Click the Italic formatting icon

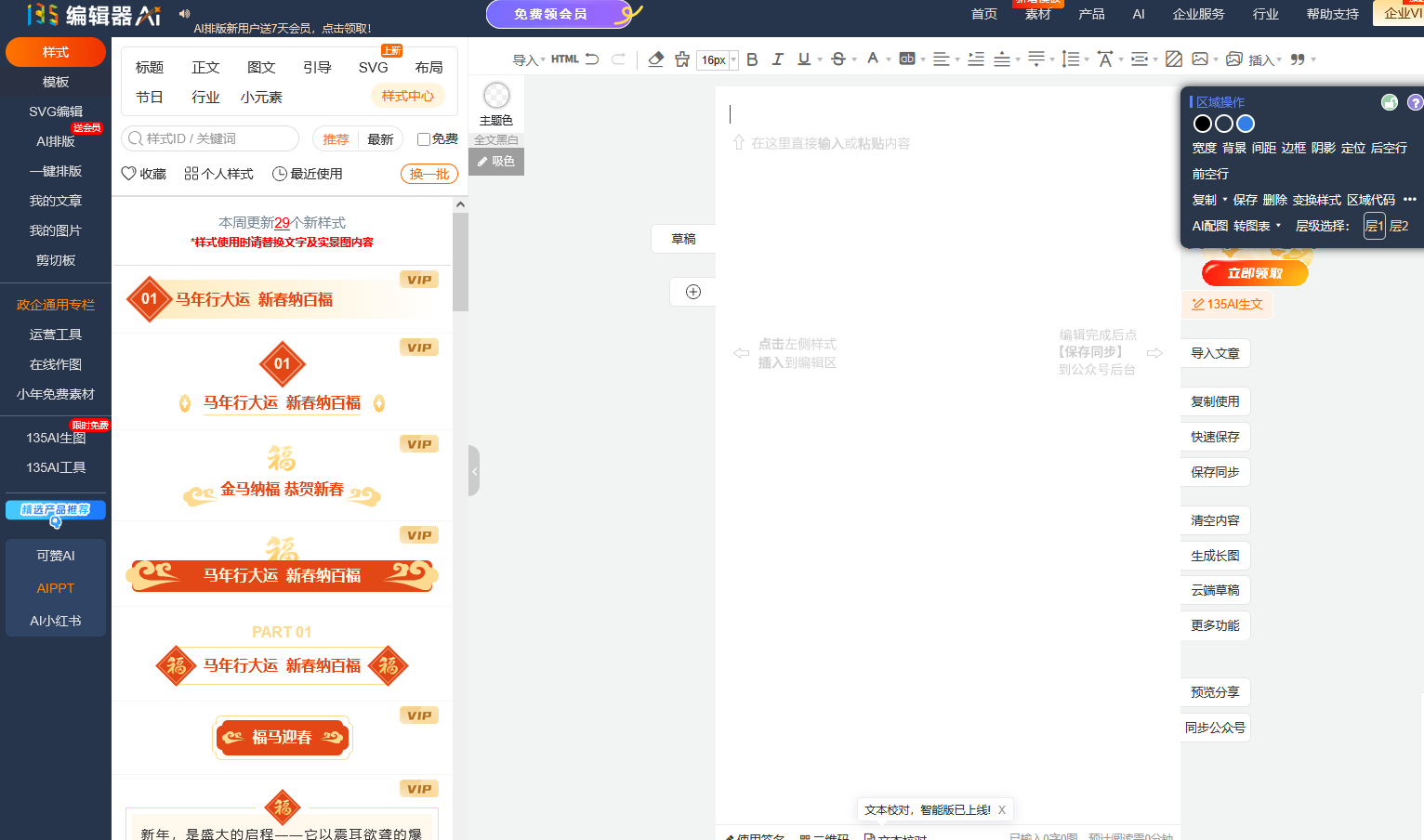778,59
